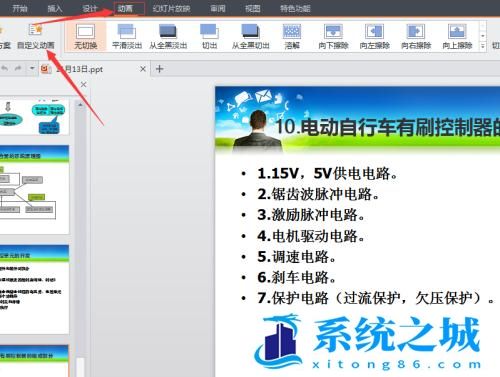Open the 幻灯片放映 ribbon tab
This screenshot has height=377, width=500.
point(171,8)
